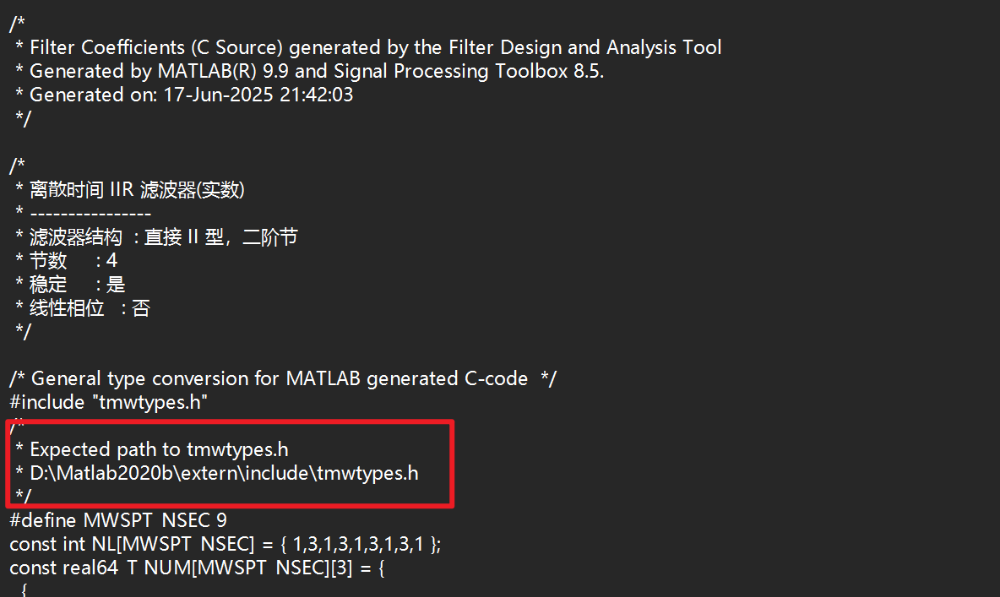This screenshot has height=597, width=1000.
Task: Click the array values "{ 1,3,1,3,1,3,1,3,1 }"
Action: tap(362, 545)
